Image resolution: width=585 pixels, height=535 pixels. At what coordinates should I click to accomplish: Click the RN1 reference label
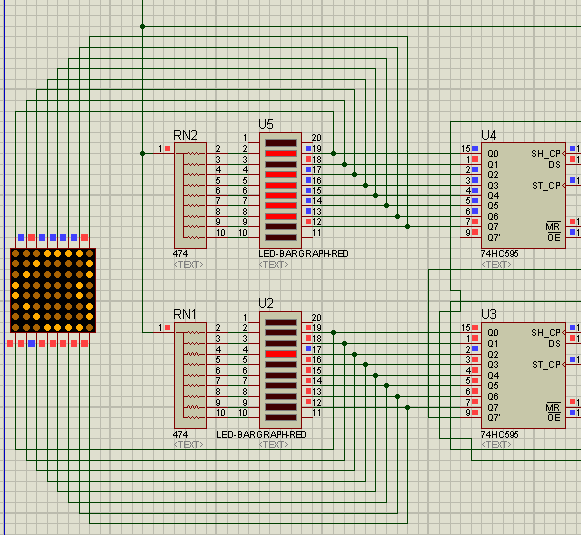185,314
